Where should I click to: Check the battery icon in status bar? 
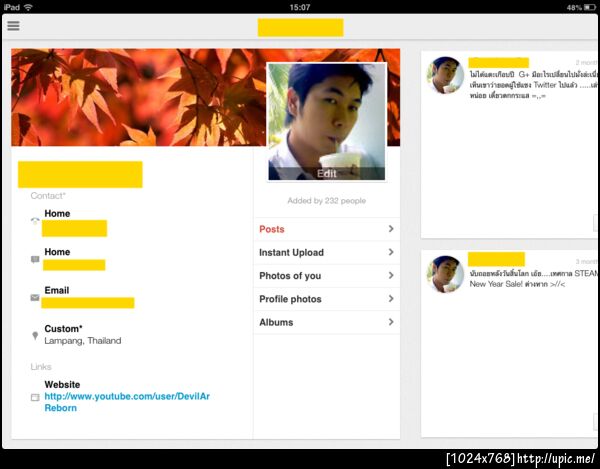(x=590, y=7)
